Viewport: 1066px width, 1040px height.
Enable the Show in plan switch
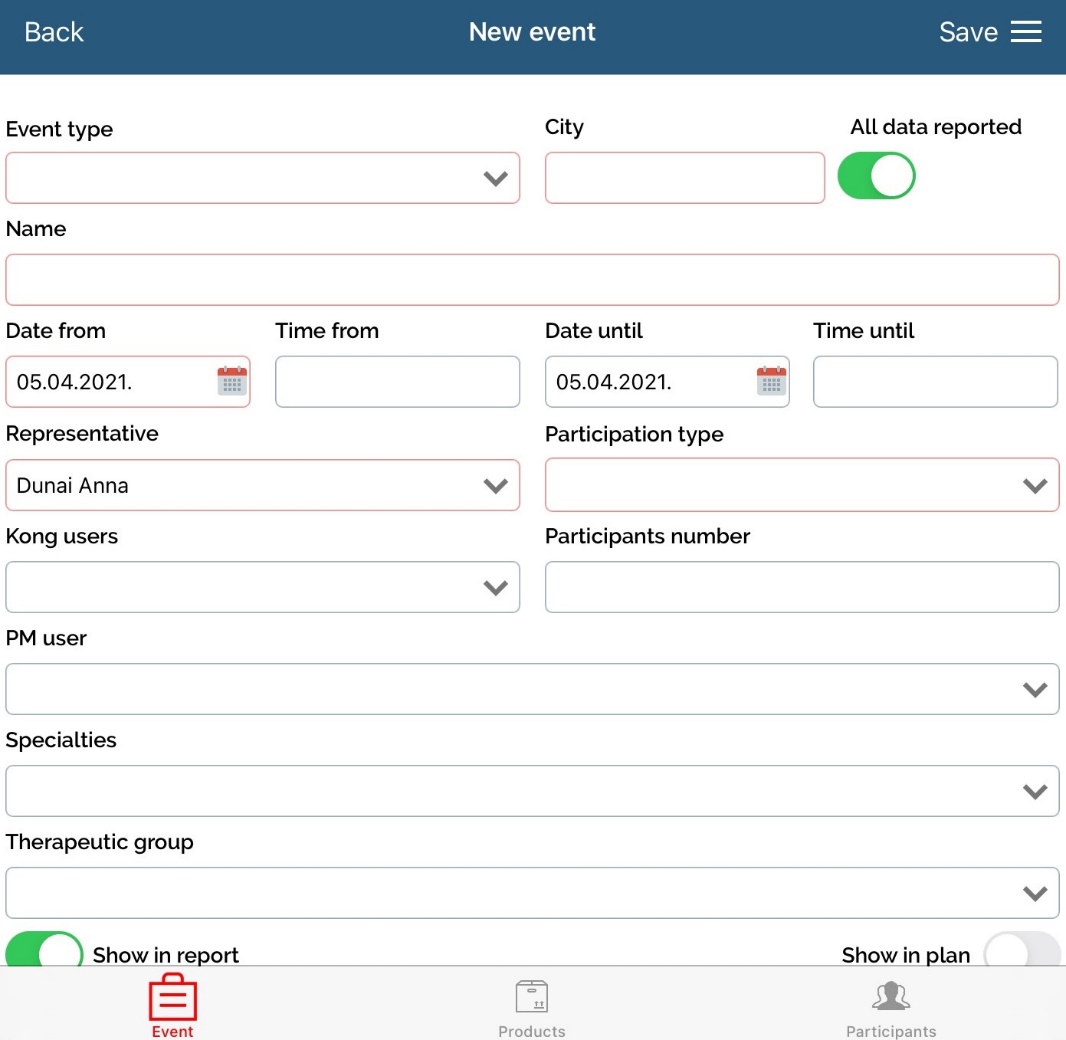point(1021,952)
